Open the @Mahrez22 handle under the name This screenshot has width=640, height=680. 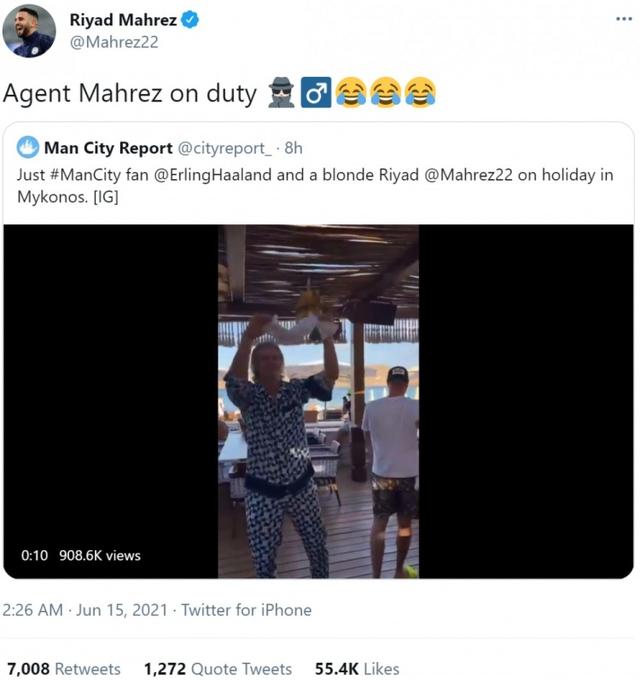pyautogui.click(x=114, y=42)
